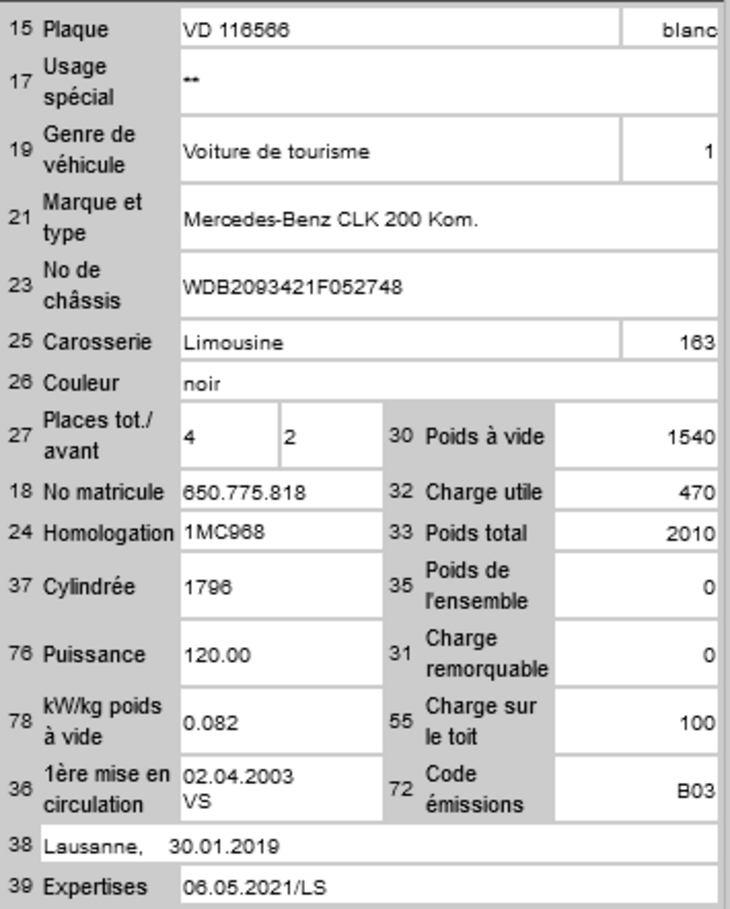730x909 pixels.
Task: Select the Poids total value 2010
Action: 636,533
